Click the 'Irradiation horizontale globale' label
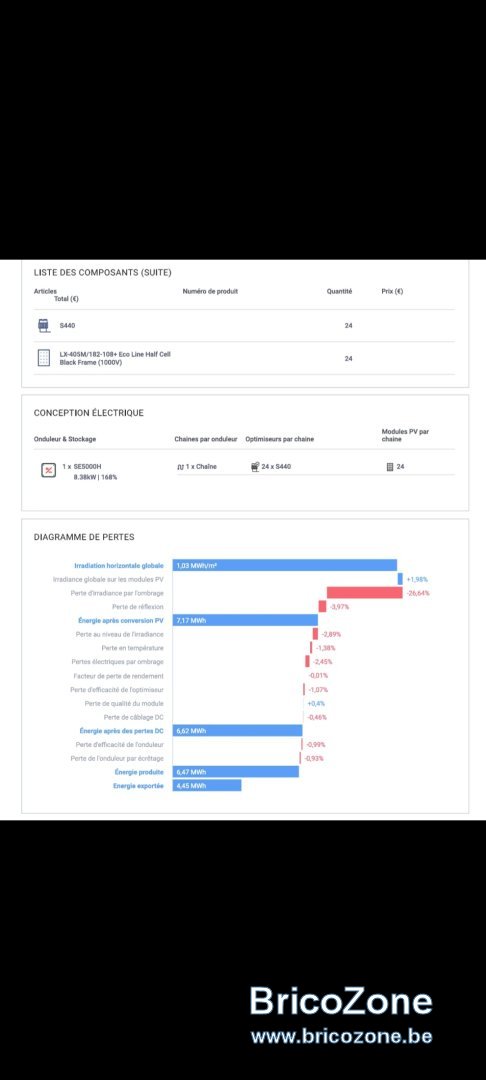Image resolution: width=486 pixels, height=1080 pixels. [119, 565]
